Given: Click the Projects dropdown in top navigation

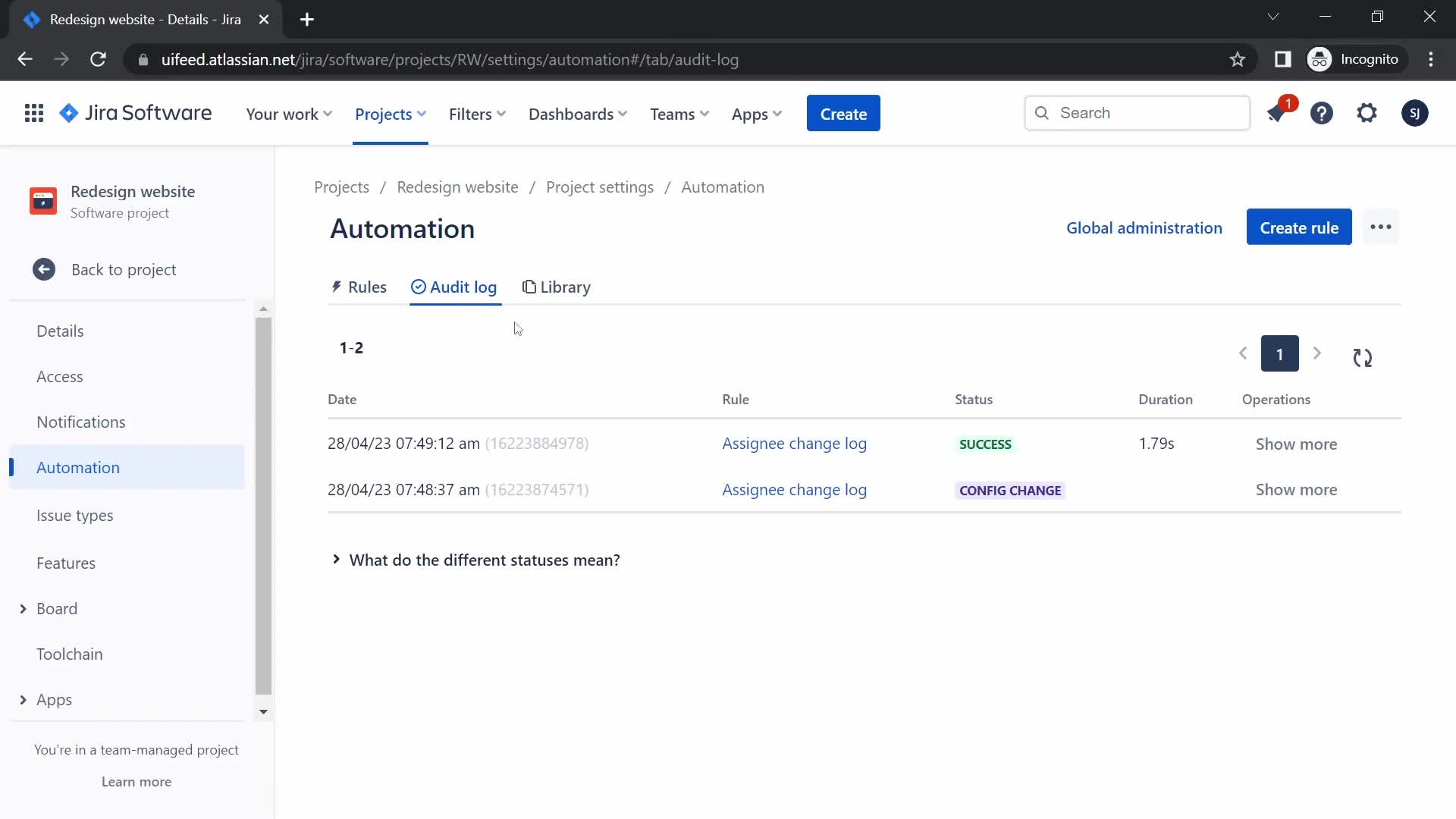Looking at the screenshot, I should click(390, 113).
